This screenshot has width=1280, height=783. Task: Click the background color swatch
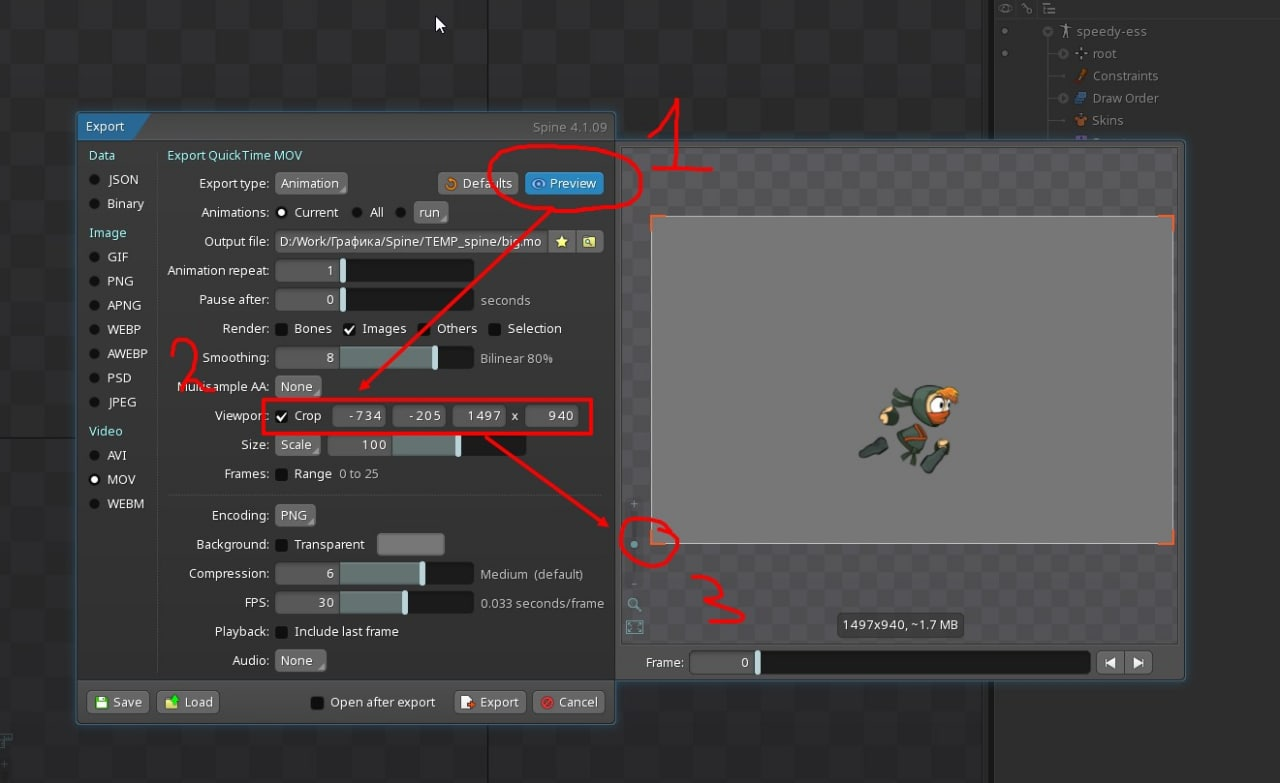[410, 545]
